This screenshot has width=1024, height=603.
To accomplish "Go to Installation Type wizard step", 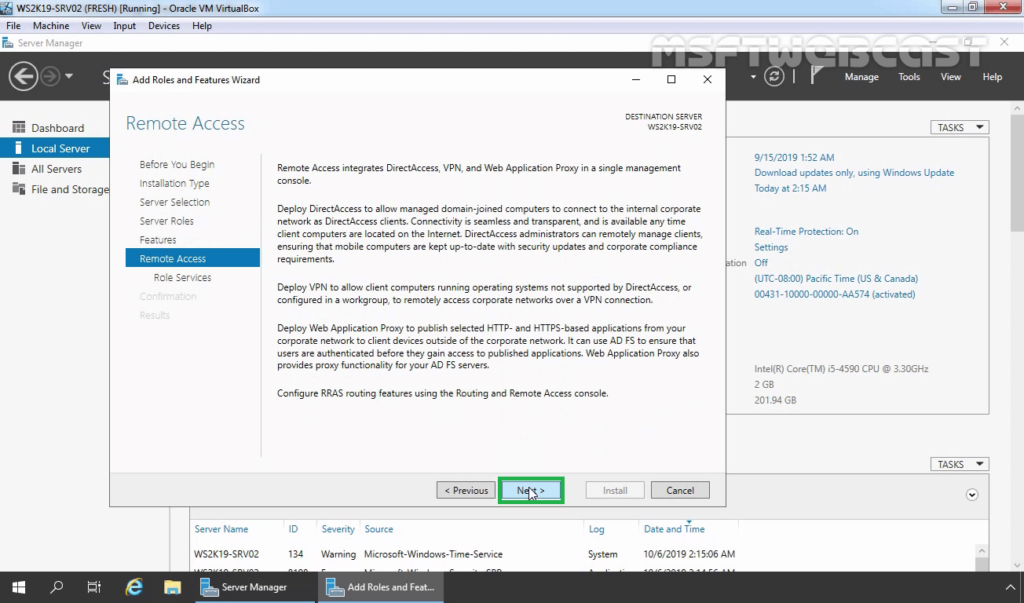I will pos(174,184).
